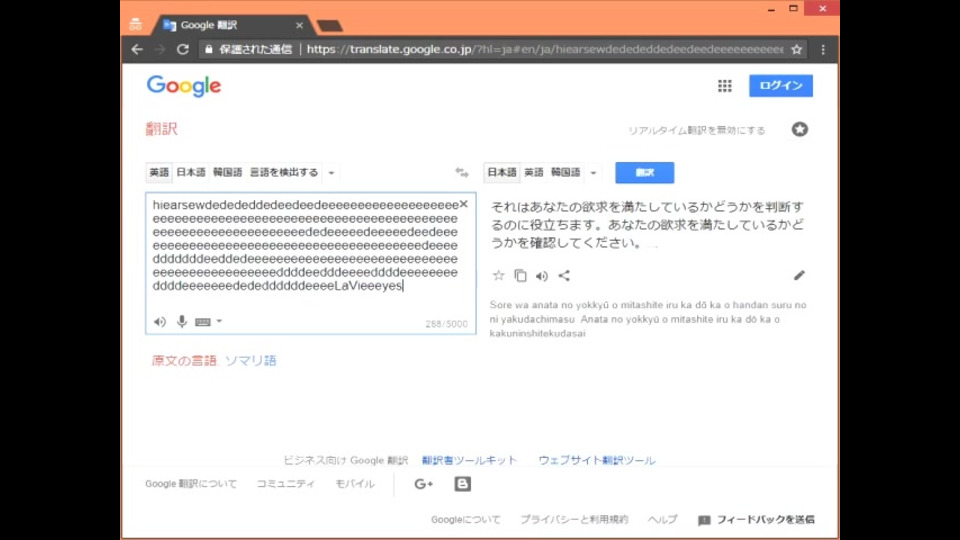Open the Googleについて footer link
Viewport: 960px width, 540px height.
point(466,520)
